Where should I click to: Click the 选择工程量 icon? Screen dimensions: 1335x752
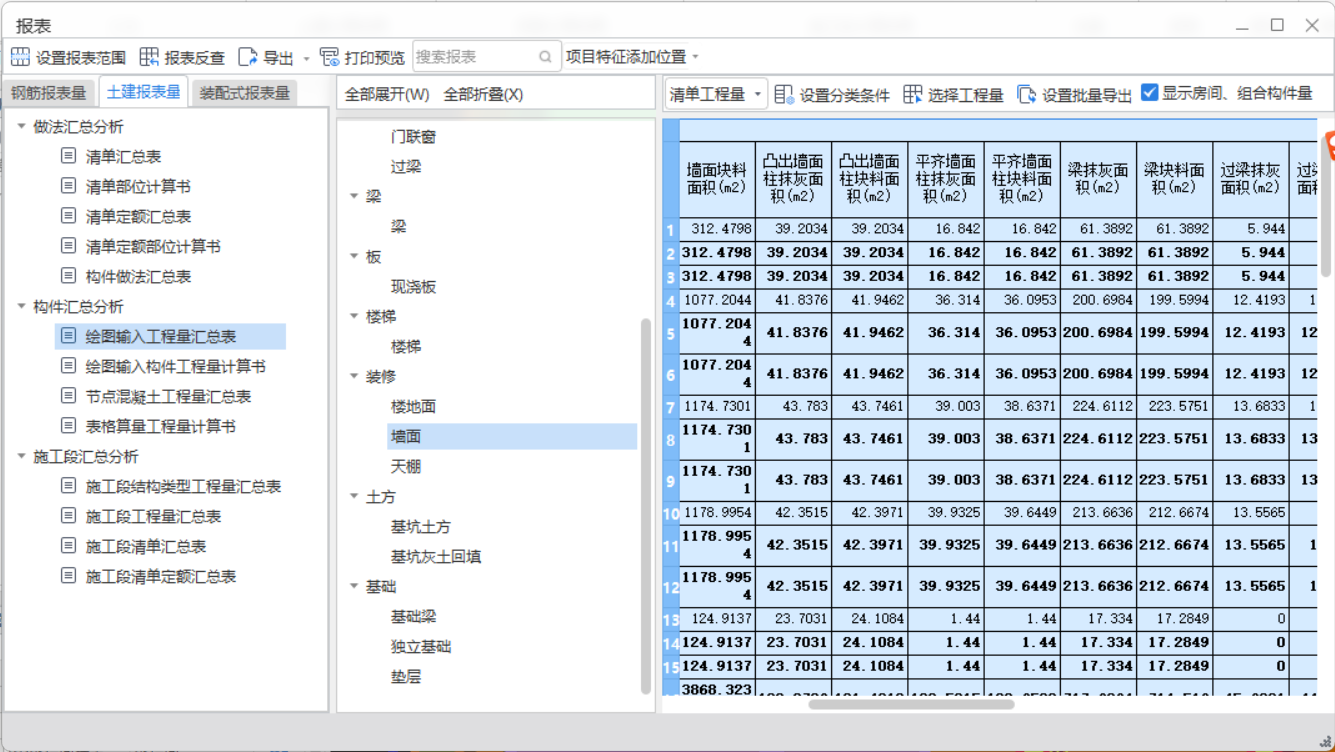(x=912, y=94)
